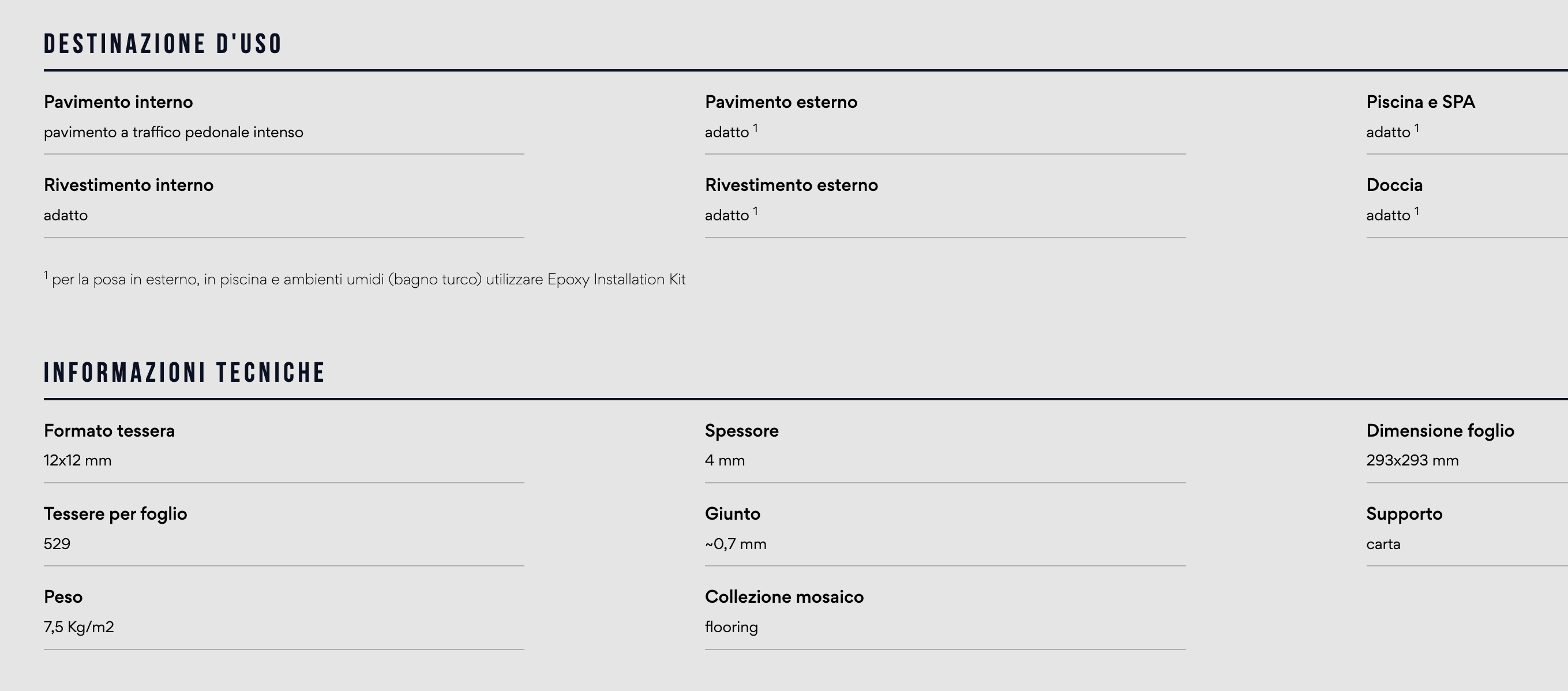This screenshot has width=1568, height=691.
Task: Select the Giunto ~0,7 mm value
Action: 736,544
